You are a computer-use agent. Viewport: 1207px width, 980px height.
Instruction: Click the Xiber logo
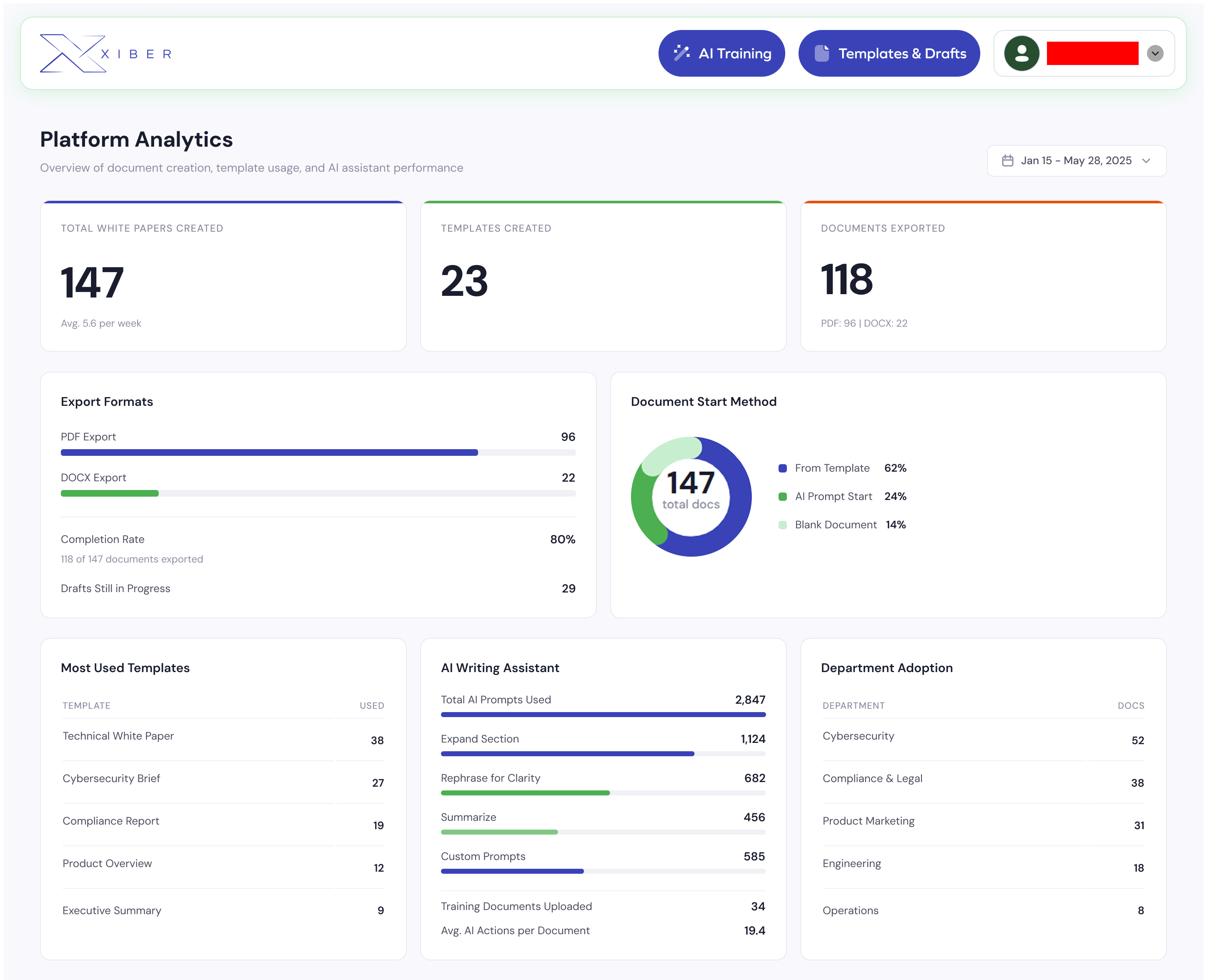[105, 54]
